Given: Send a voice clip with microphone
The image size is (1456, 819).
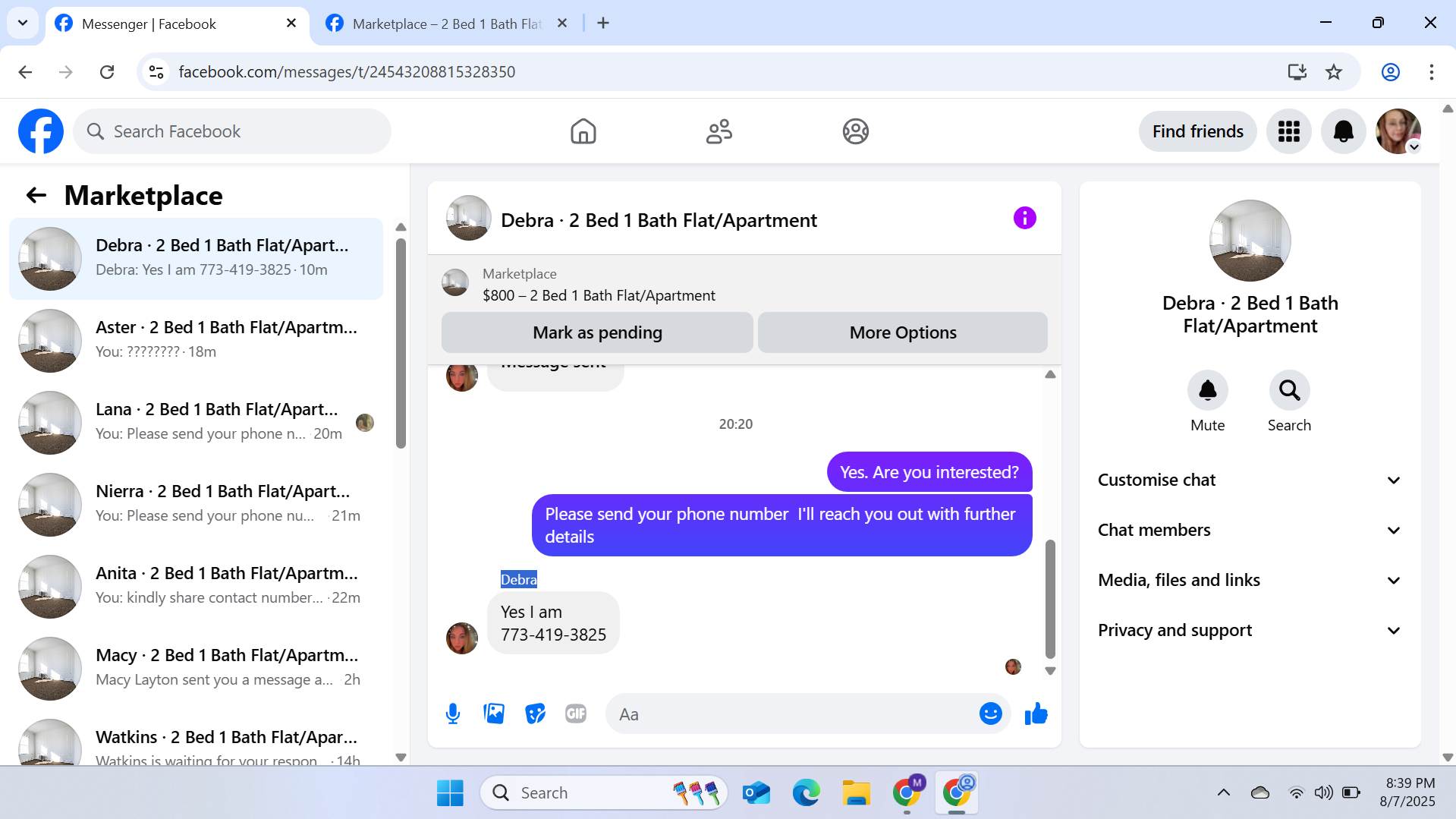Looking at the screenshot, I should (x=453, y=713).
